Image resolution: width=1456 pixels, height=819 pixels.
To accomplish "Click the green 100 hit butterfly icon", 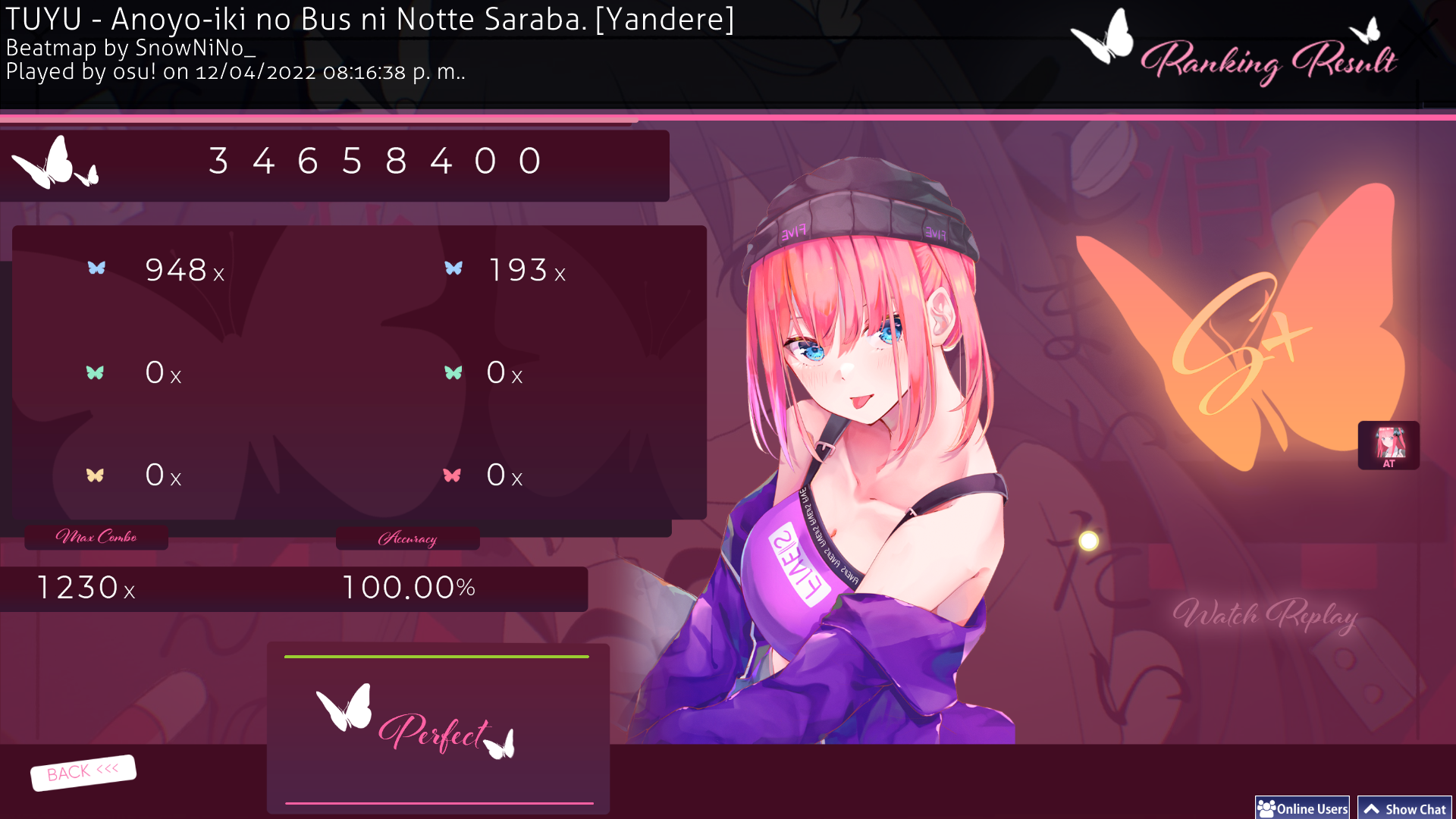I will (95, 372).
